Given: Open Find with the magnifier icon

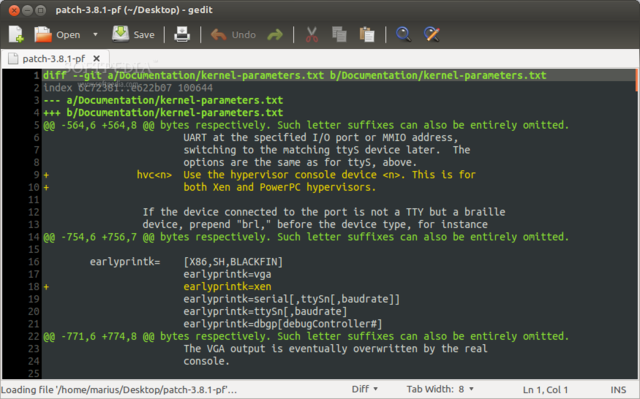Looking at the screenshot, I should tap(403, 35).
